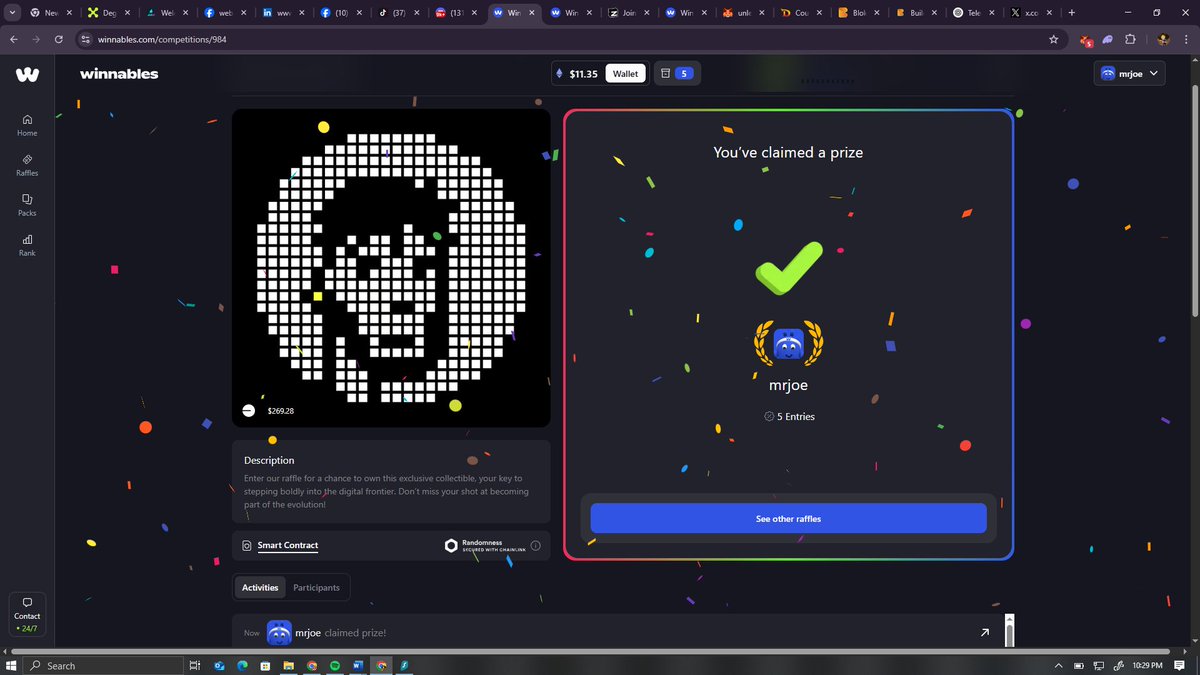Open the Smart Contract link
Screen dimensions: 1200x675
(288, 545)
